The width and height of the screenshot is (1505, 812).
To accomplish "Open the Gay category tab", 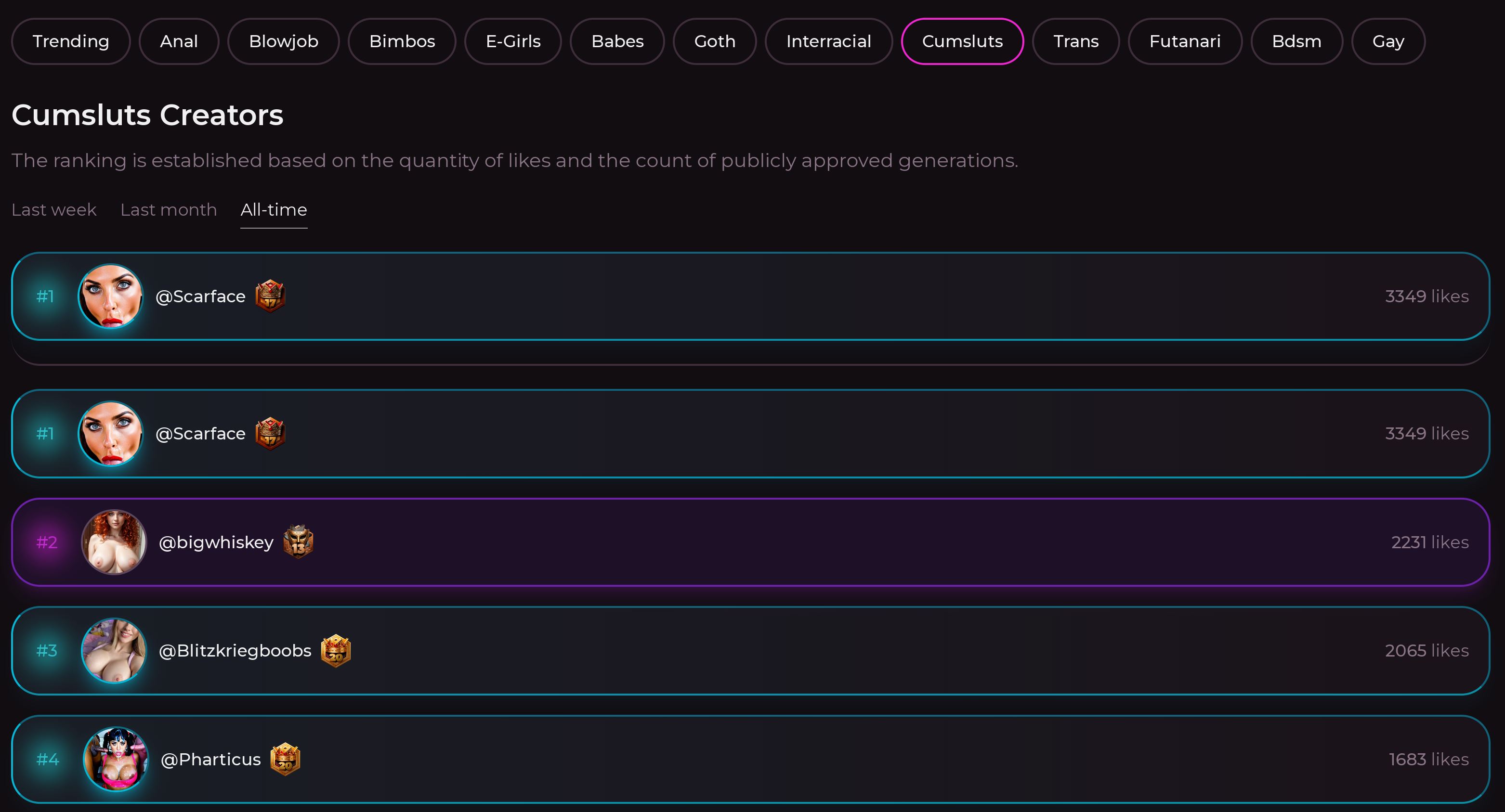I will coord(1388,41).
